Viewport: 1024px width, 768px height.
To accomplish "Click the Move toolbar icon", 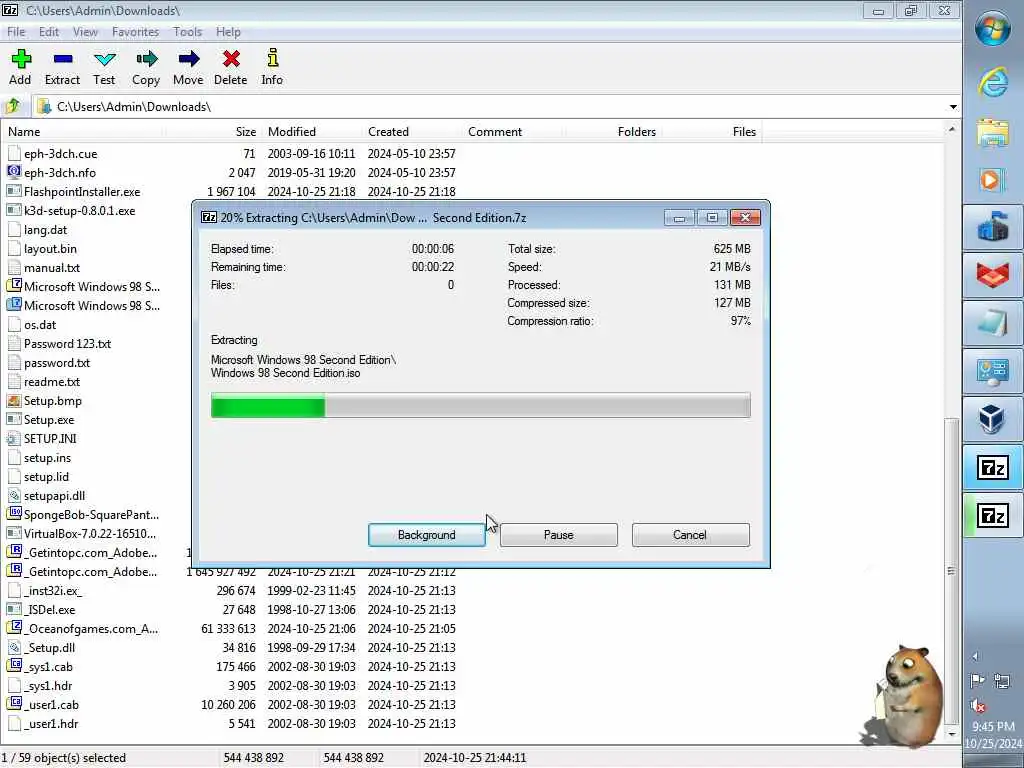I will coord(189,60).
